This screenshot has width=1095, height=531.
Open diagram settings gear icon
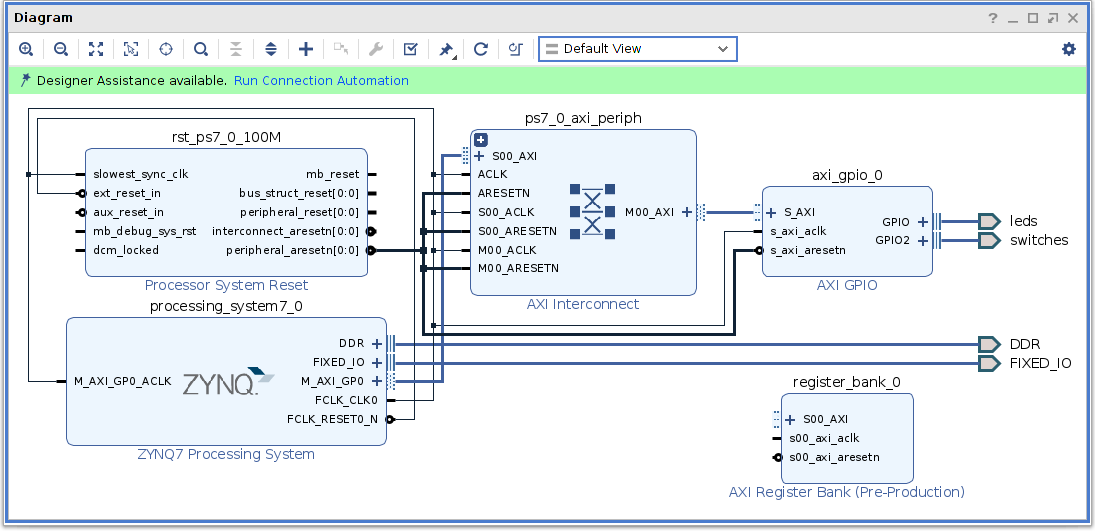[1069, 49]
